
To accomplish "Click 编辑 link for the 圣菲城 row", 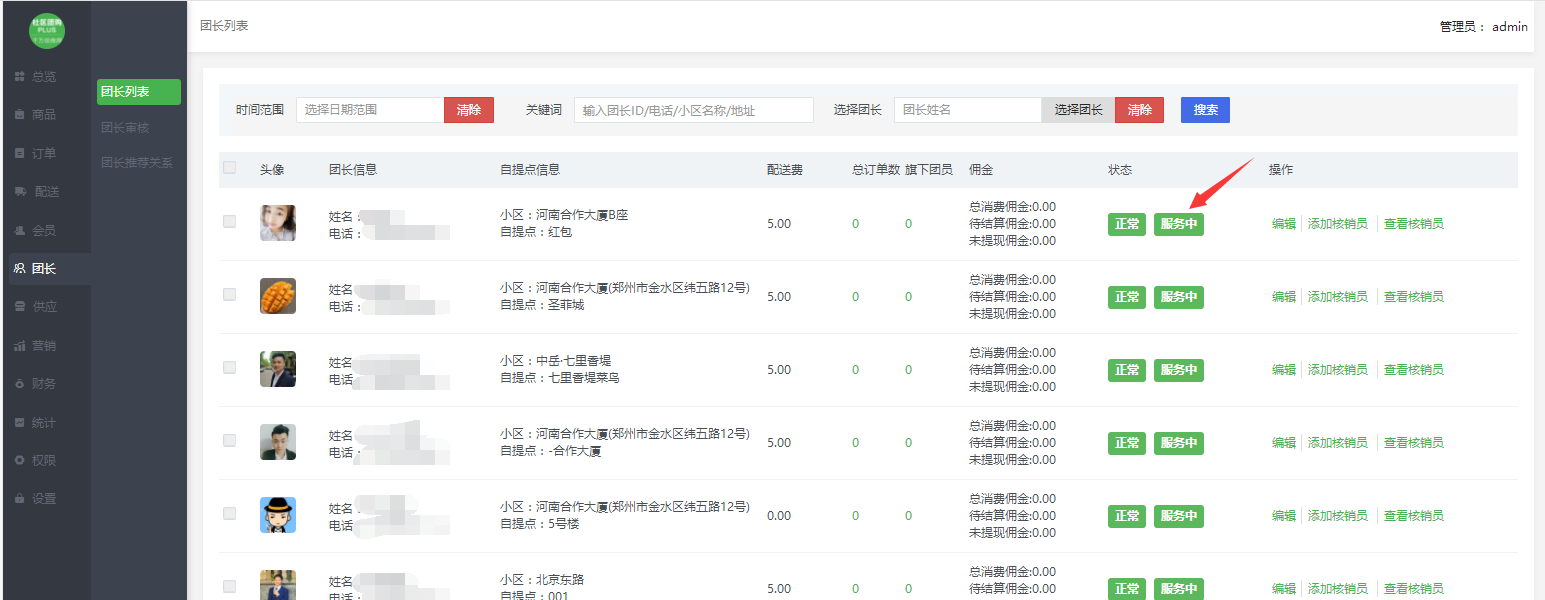I will [1283, 297].
